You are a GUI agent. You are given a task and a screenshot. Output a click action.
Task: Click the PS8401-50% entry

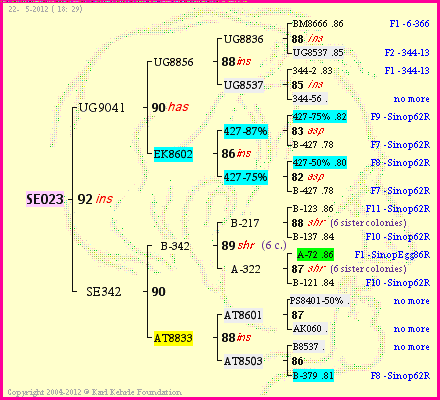tap(320, 301)
